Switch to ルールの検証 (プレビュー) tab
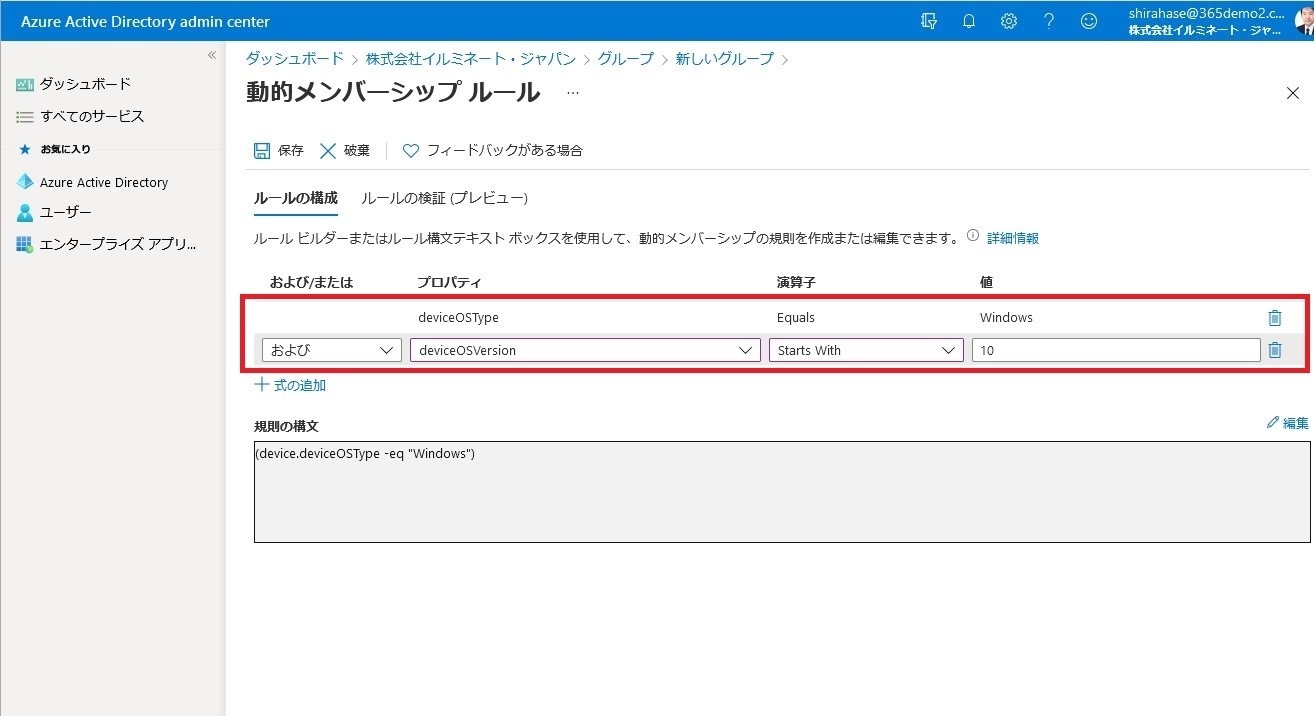This screenshot has height=716, width=1314. tap(445, 198)
